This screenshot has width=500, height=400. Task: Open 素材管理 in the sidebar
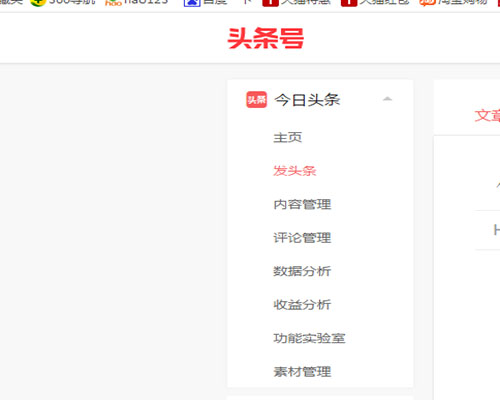point(302,371)
